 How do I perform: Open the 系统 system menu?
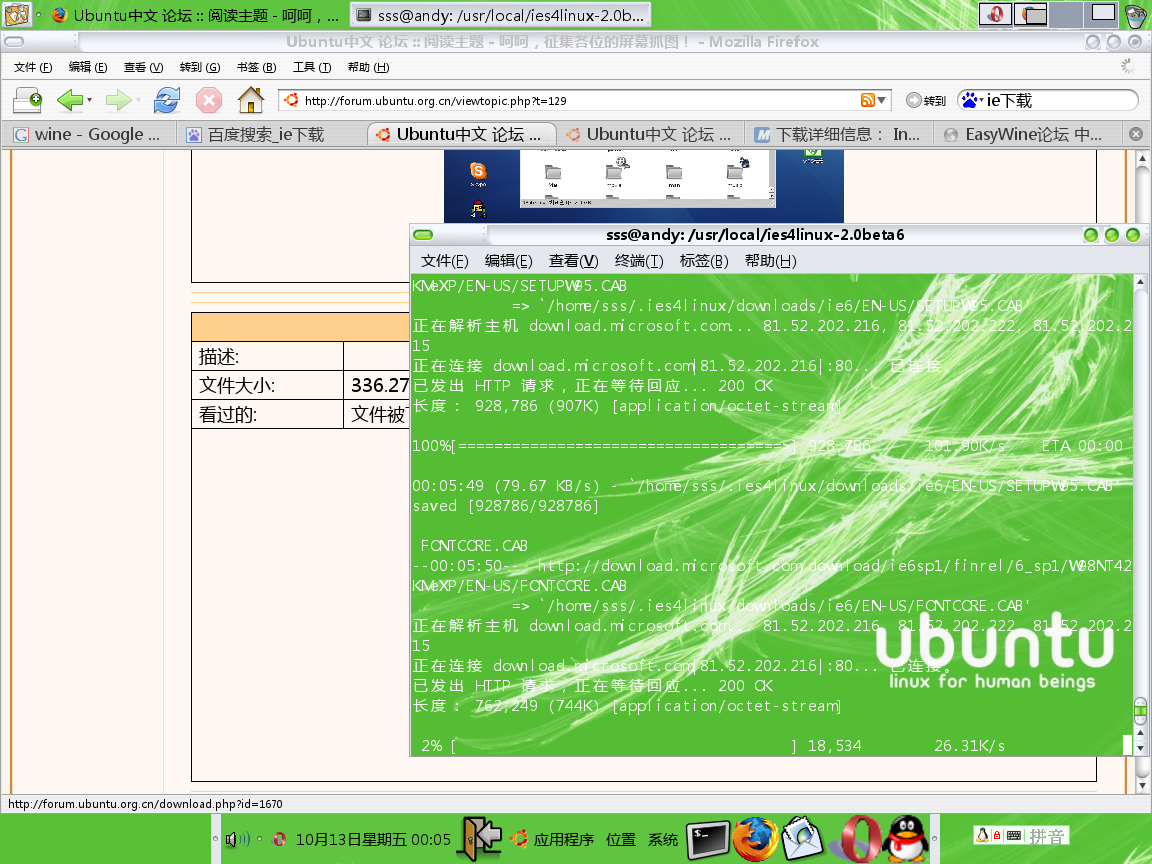[663, 839]
